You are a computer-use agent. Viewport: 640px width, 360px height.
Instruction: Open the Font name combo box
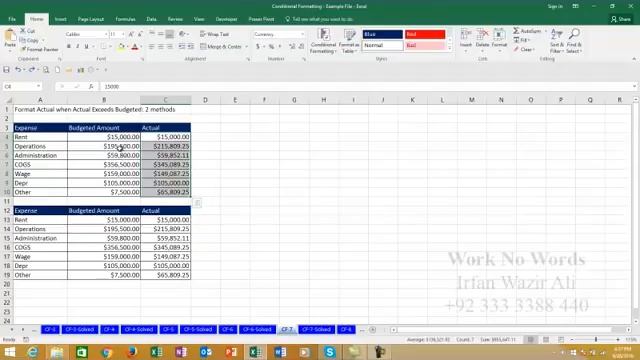86,34
